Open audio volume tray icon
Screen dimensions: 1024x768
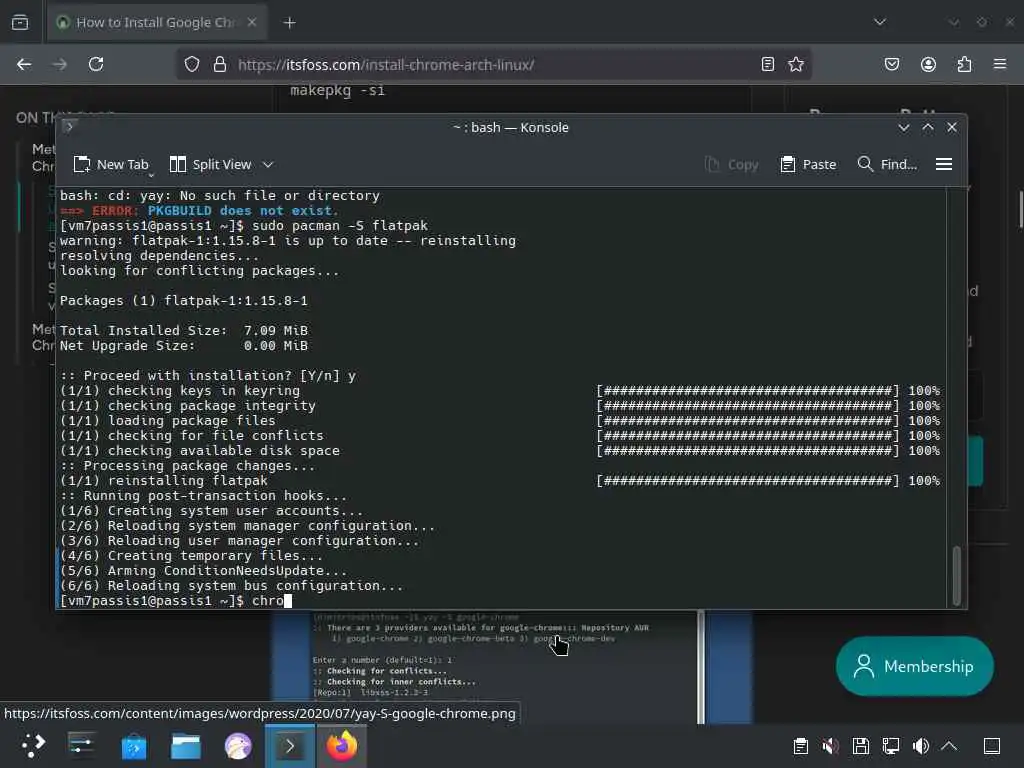coord(921,746)
